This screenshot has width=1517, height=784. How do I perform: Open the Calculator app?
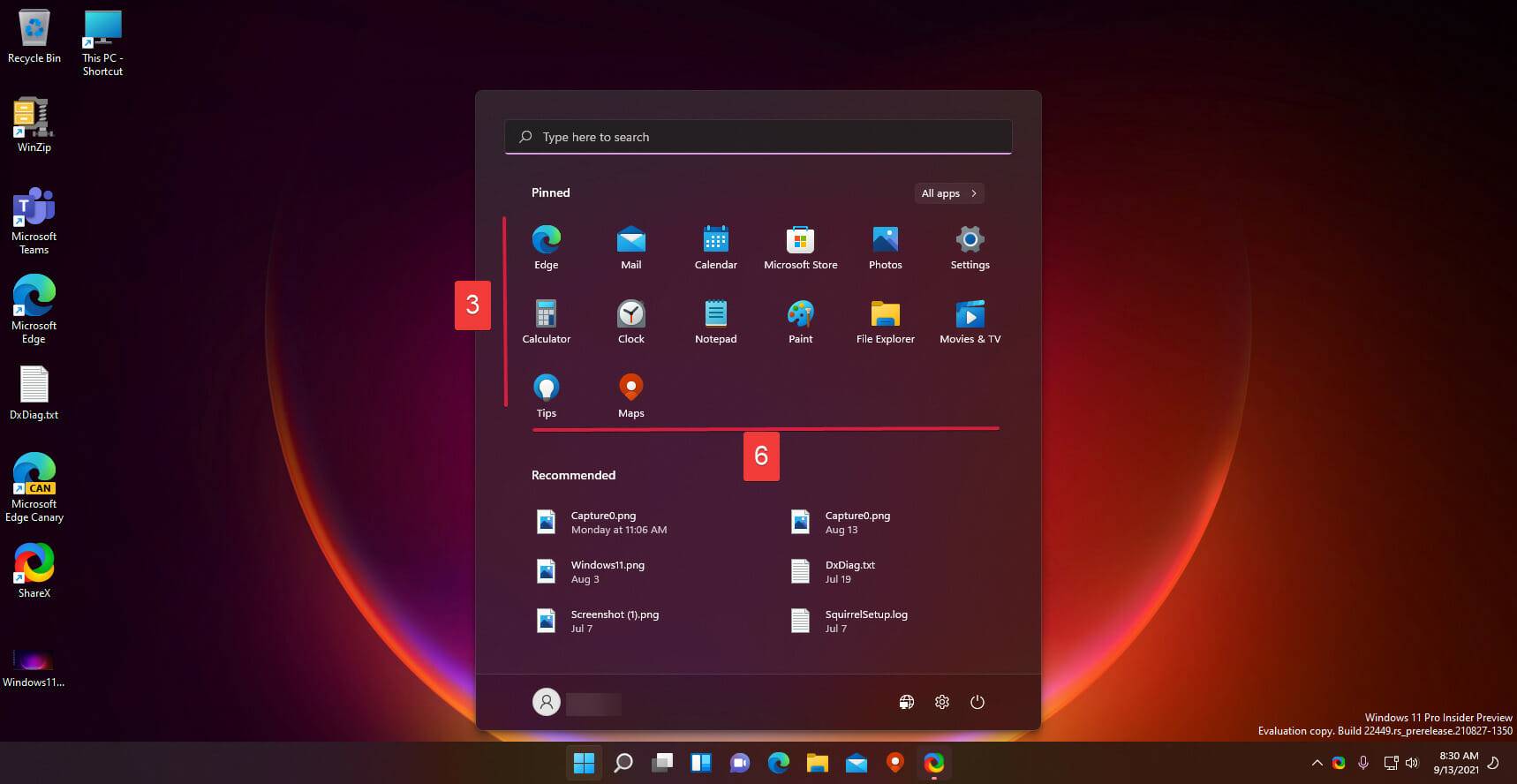point(546,321)
